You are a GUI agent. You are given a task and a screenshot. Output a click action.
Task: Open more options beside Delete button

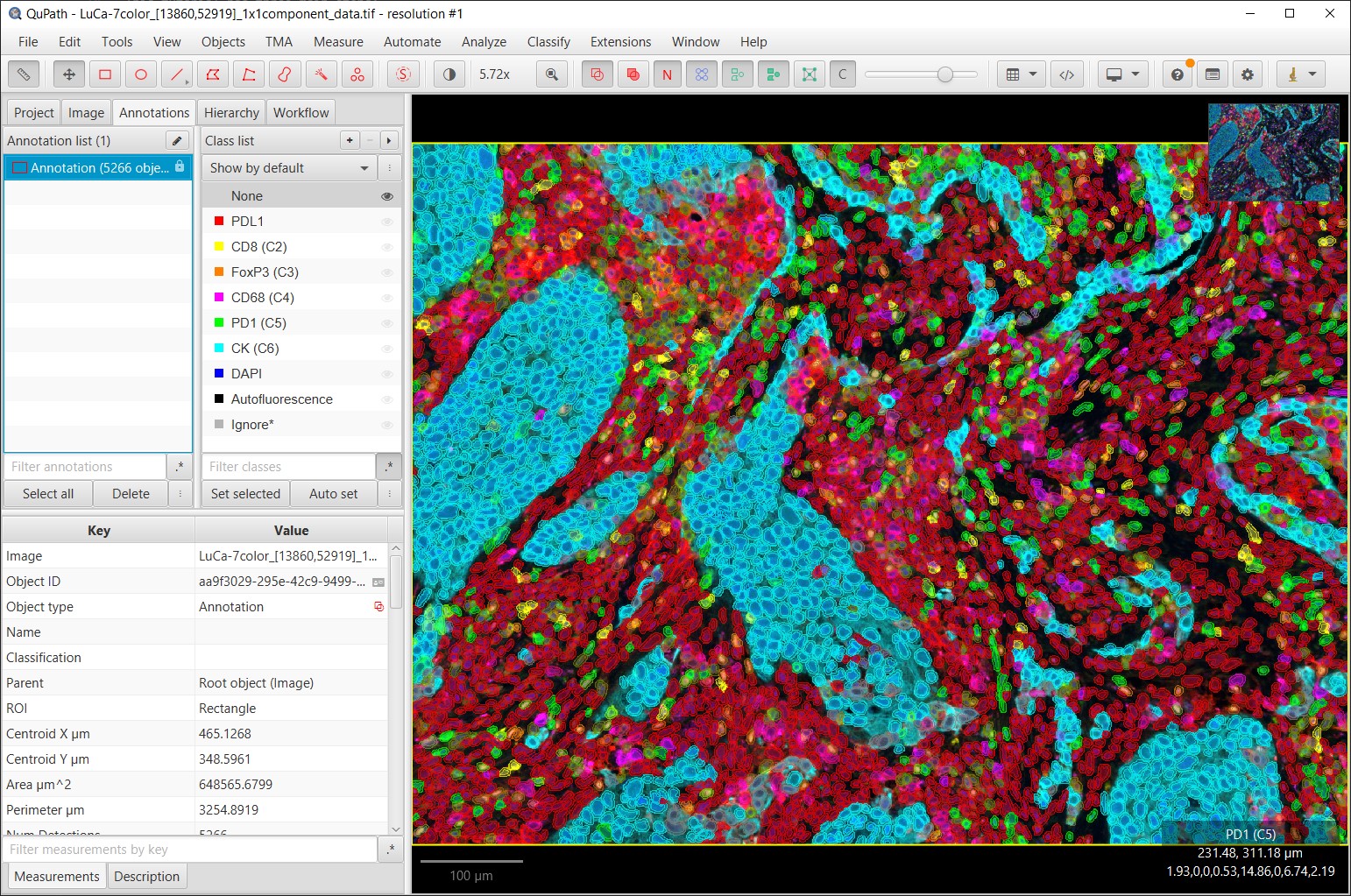(180, 494)
